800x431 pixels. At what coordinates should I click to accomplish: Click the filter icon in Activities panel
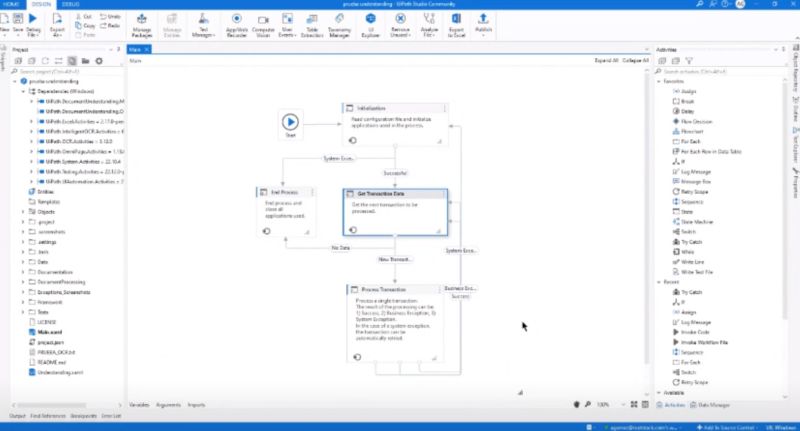point(689,61)
